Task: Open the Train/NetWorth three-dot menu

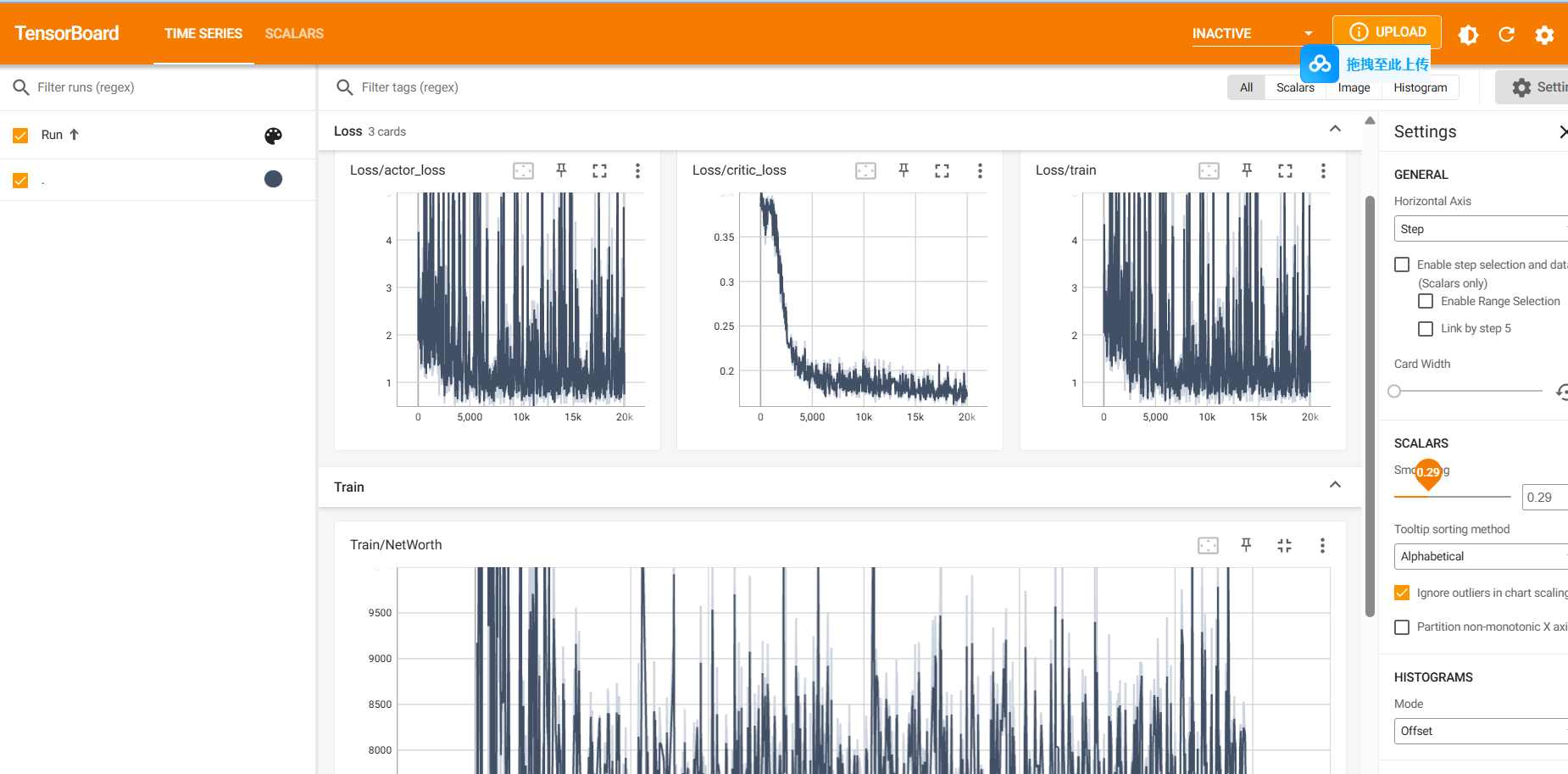Action: pos(1322,545)
